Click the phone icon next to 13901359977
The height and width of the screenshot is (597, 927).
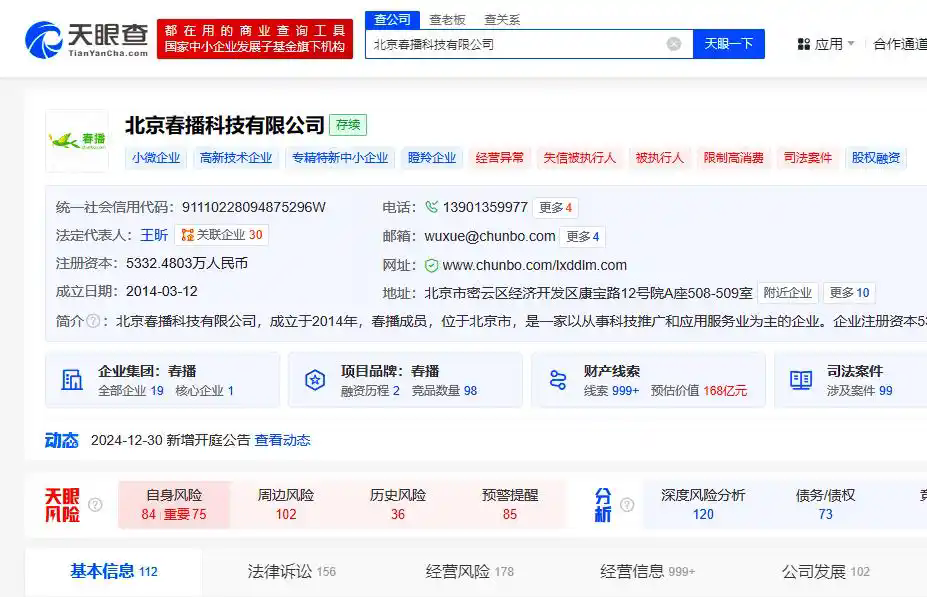pos(432,207)
